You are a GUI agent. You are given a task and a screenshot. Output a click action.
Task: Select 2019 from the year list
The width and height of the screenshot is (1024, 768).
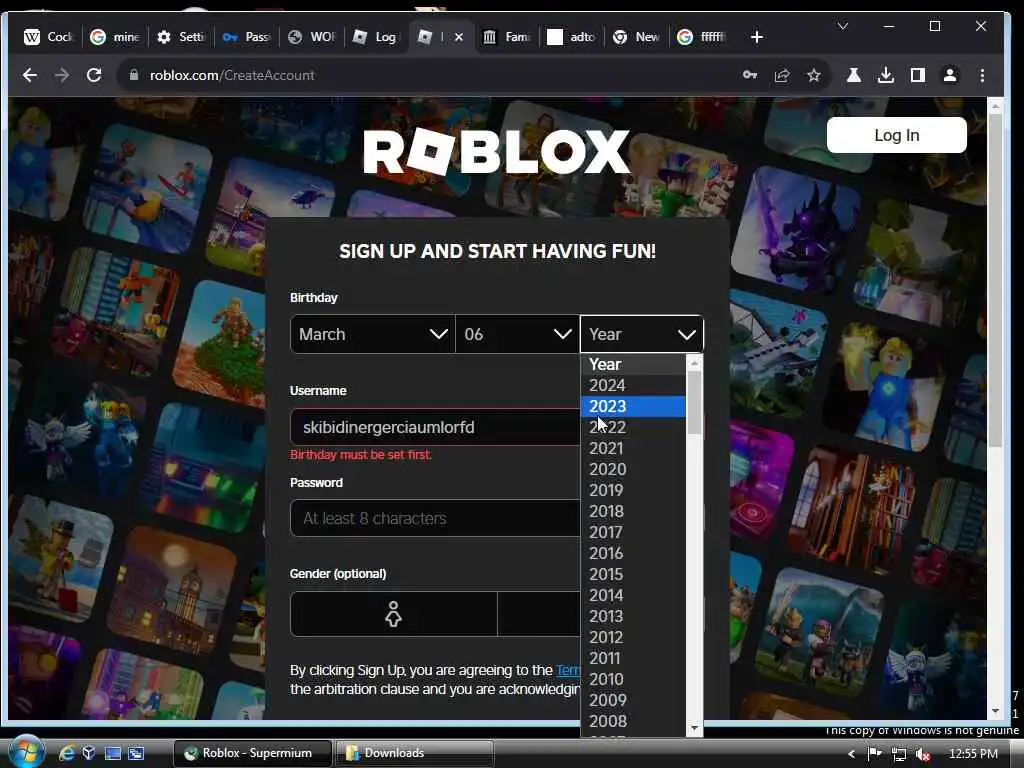633,490
